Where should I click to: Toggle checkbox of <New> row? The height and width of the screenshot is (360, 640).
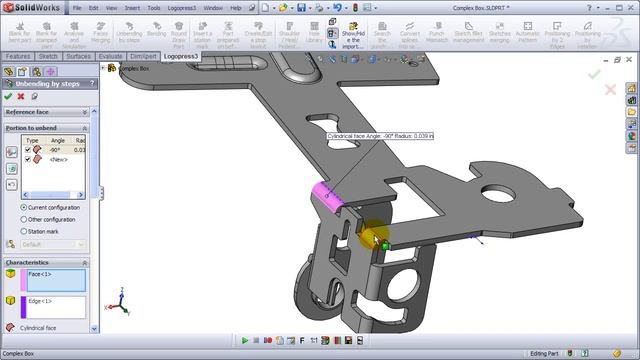28,159
